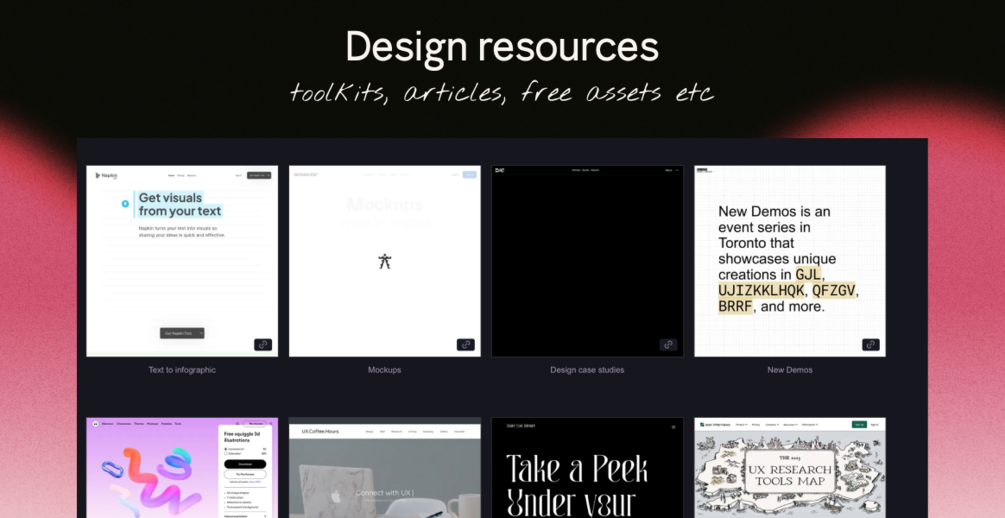
Task: Open the UX Research Tools Map thumbnail
Action: point(790,468)
